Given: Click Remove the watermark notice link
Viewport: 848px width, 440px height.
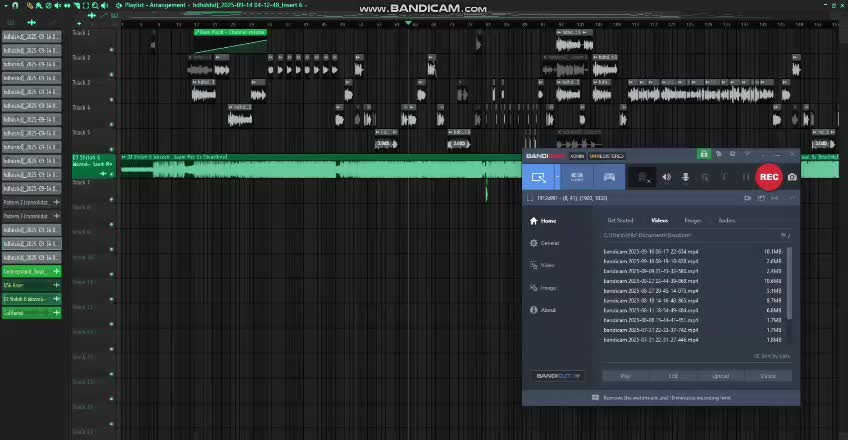Looking at the screenshot, I should click(667, 398).
